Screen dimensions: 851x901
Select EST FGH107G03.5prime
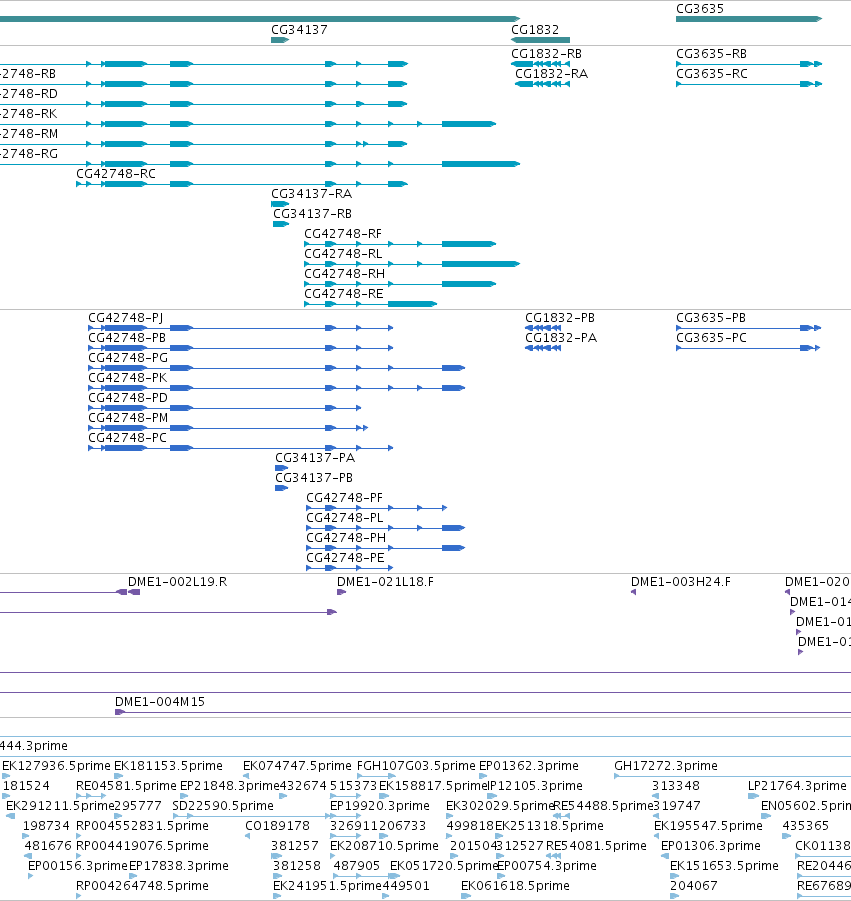click(x=416, y=766)
